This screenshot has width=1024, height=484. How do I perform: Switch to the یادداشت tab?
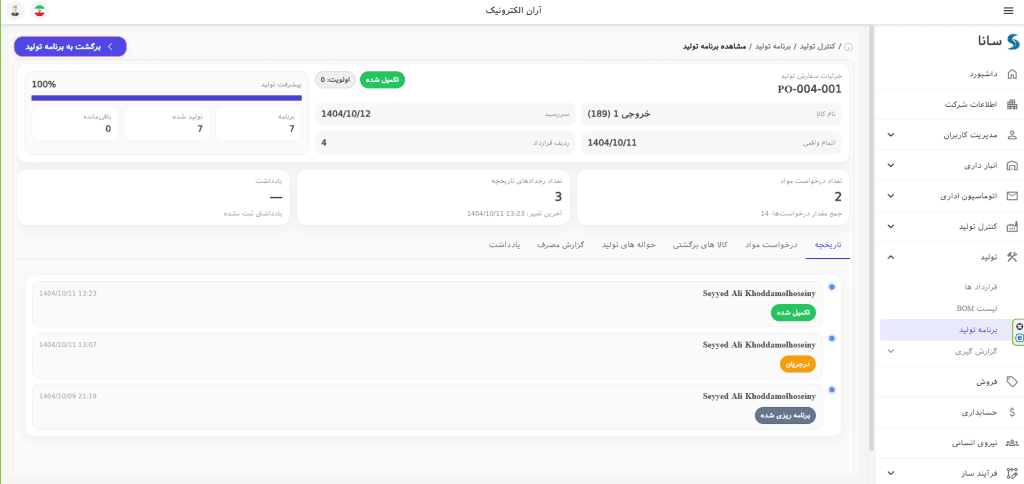click(x=504, y=245)
